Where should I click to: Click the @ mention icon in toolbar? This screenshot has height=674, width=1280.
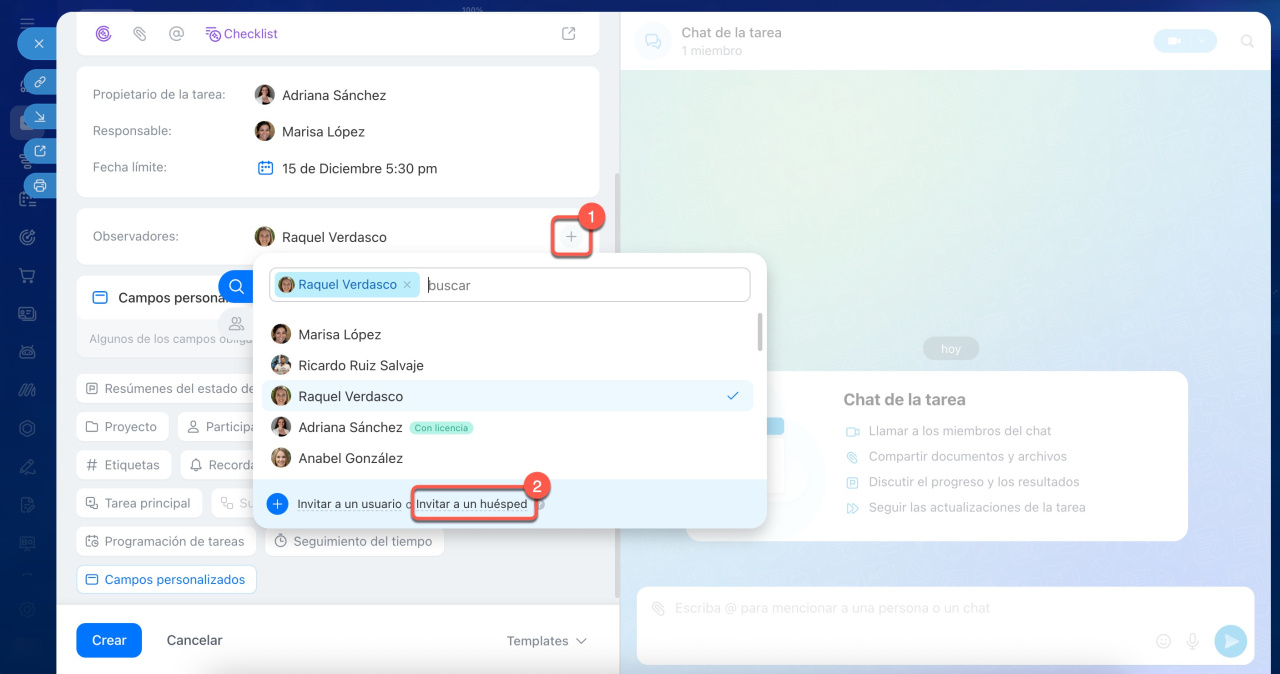coord(176,34)
